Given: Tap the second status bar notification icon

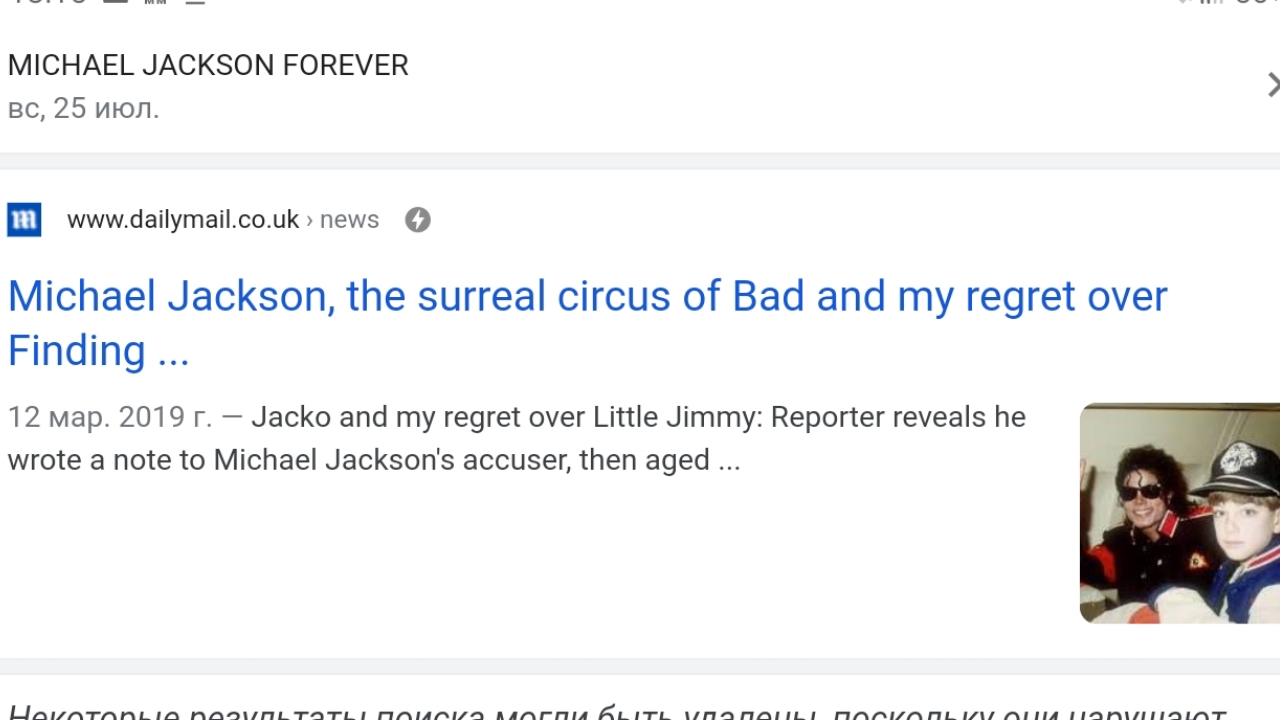Looking at the screenshot, I should [x=155, y=3].
